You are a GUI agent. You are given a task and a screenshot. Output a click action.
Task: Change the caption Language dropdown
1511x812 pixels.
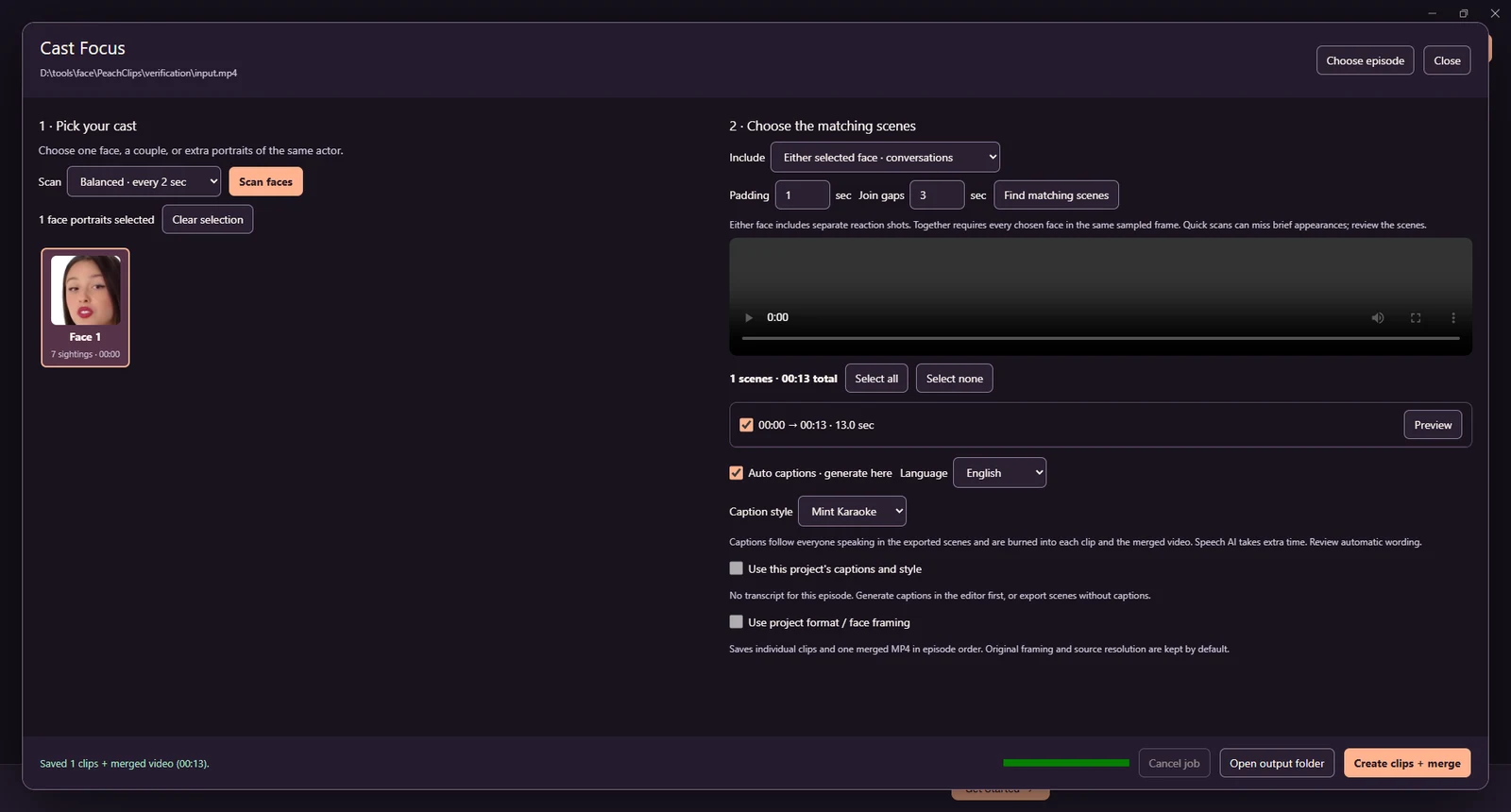(1000, 473)
